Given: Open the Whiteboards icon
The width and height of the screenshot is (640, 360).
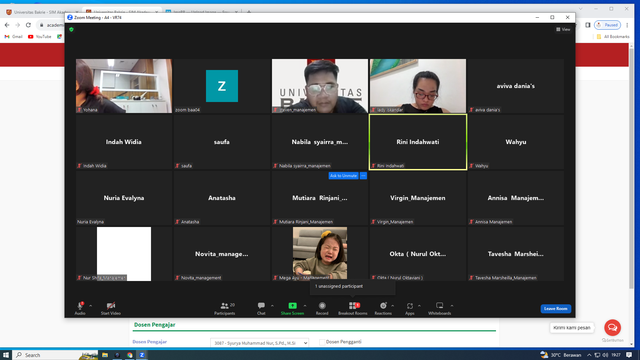Looking at the screenshot, I should coord(440,306).
